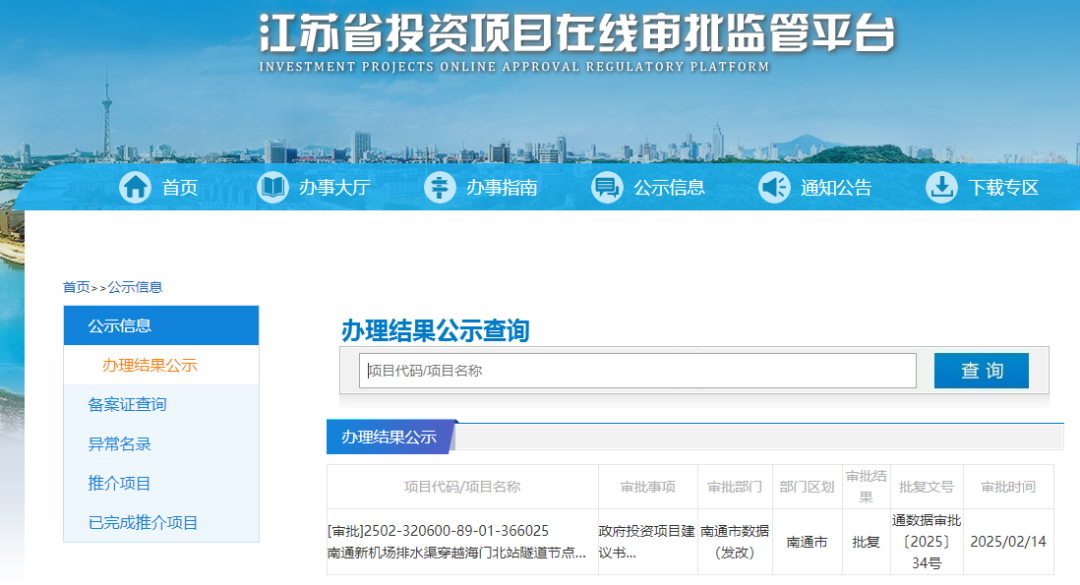Click the 审批时间 column header
This screenshot has height=585, width=1080.
1008,487
